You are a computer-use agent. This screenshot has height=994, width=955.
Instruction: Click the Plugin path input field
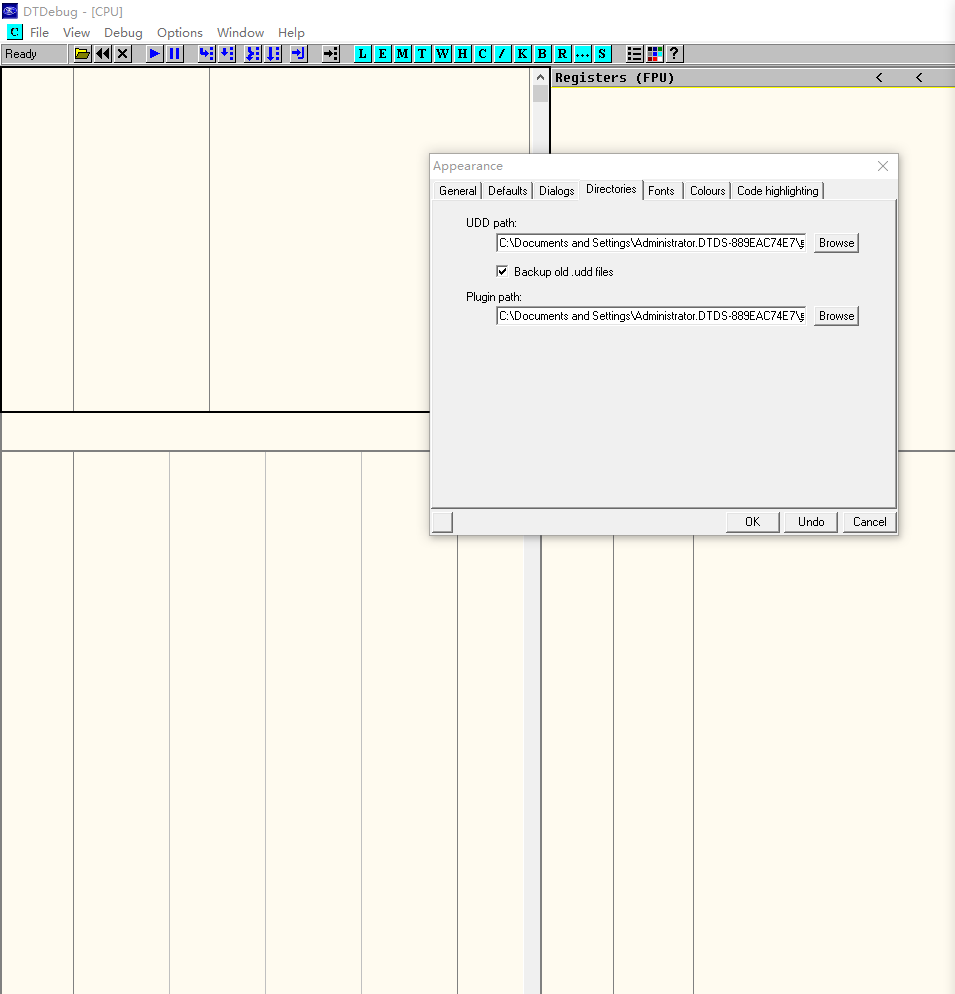[651, 316]
